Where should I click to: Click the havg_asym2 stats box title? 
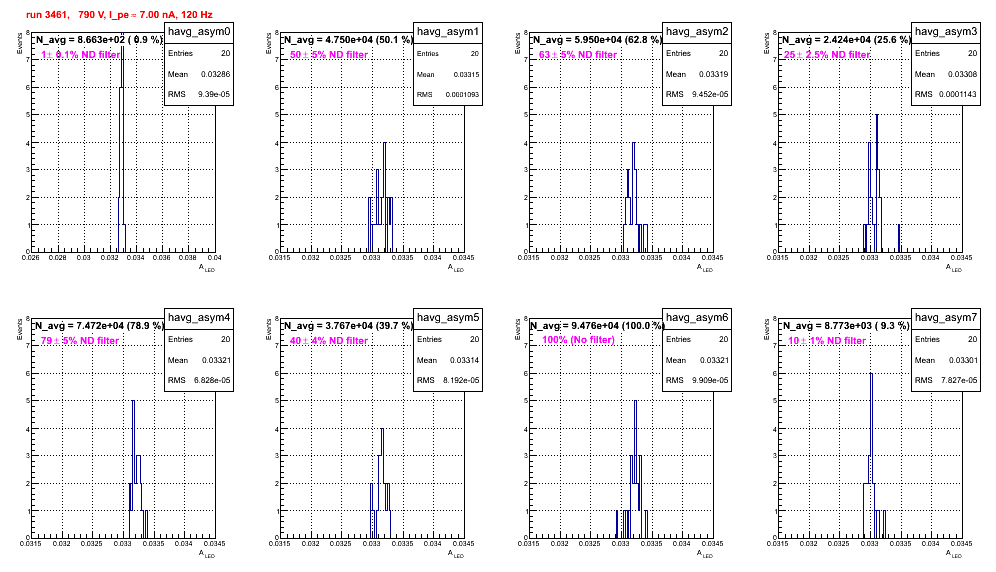[x=697, y=32]
